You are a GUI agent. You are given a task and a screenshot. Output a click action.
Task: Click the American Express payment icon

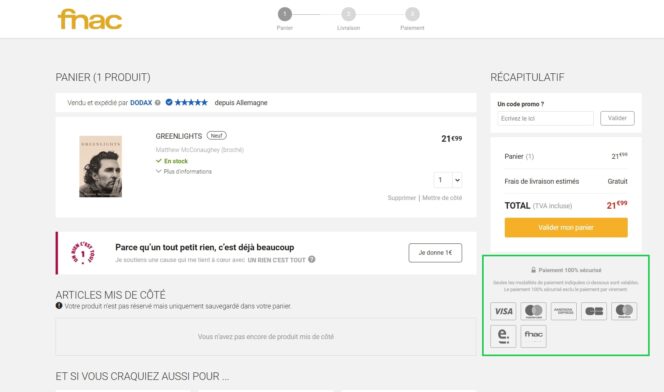pos(564,311)
